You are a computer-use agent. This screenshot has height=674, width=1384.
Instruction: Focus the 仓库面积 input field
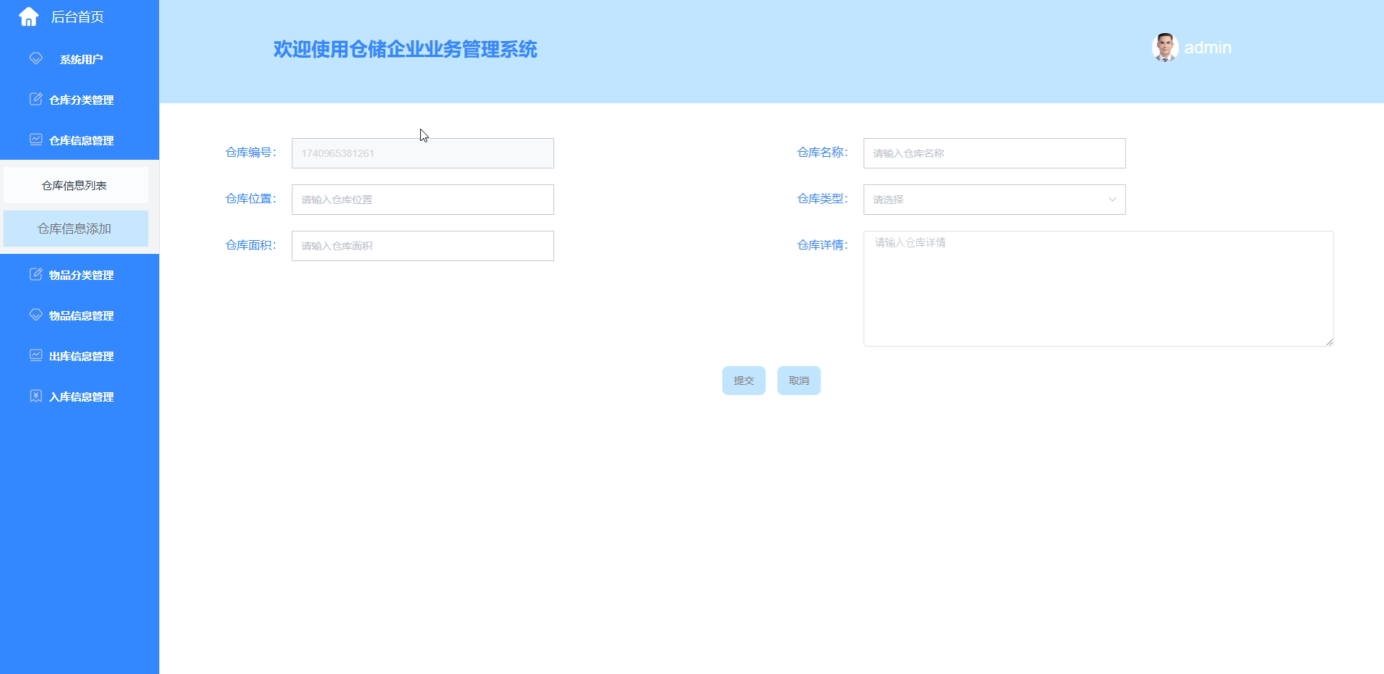click(422, 246)
